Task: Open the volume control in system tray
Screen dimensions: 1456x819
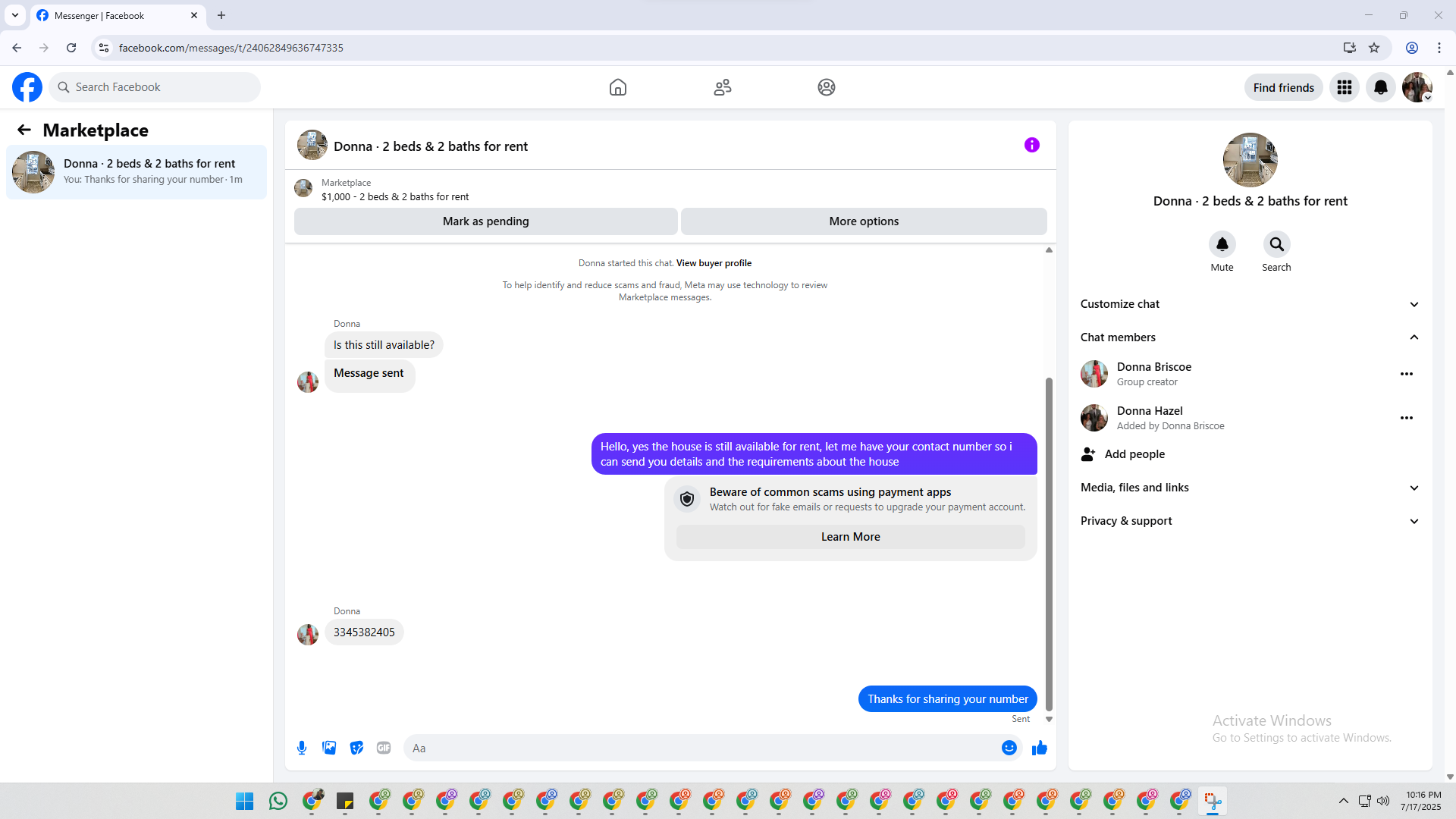Action: [1383, 801]
